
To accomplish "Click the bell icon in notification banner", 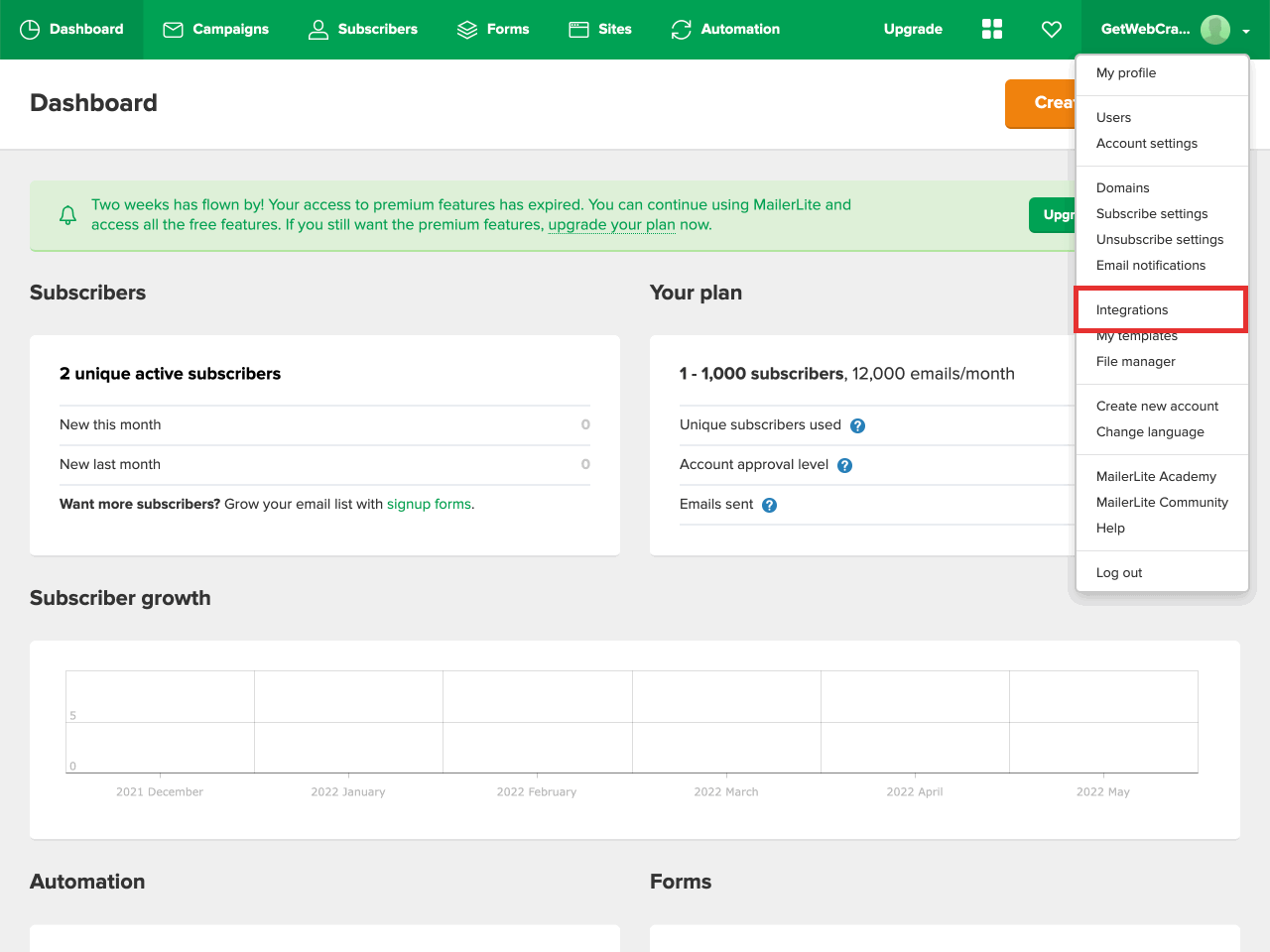I will [x=68, y=215].
